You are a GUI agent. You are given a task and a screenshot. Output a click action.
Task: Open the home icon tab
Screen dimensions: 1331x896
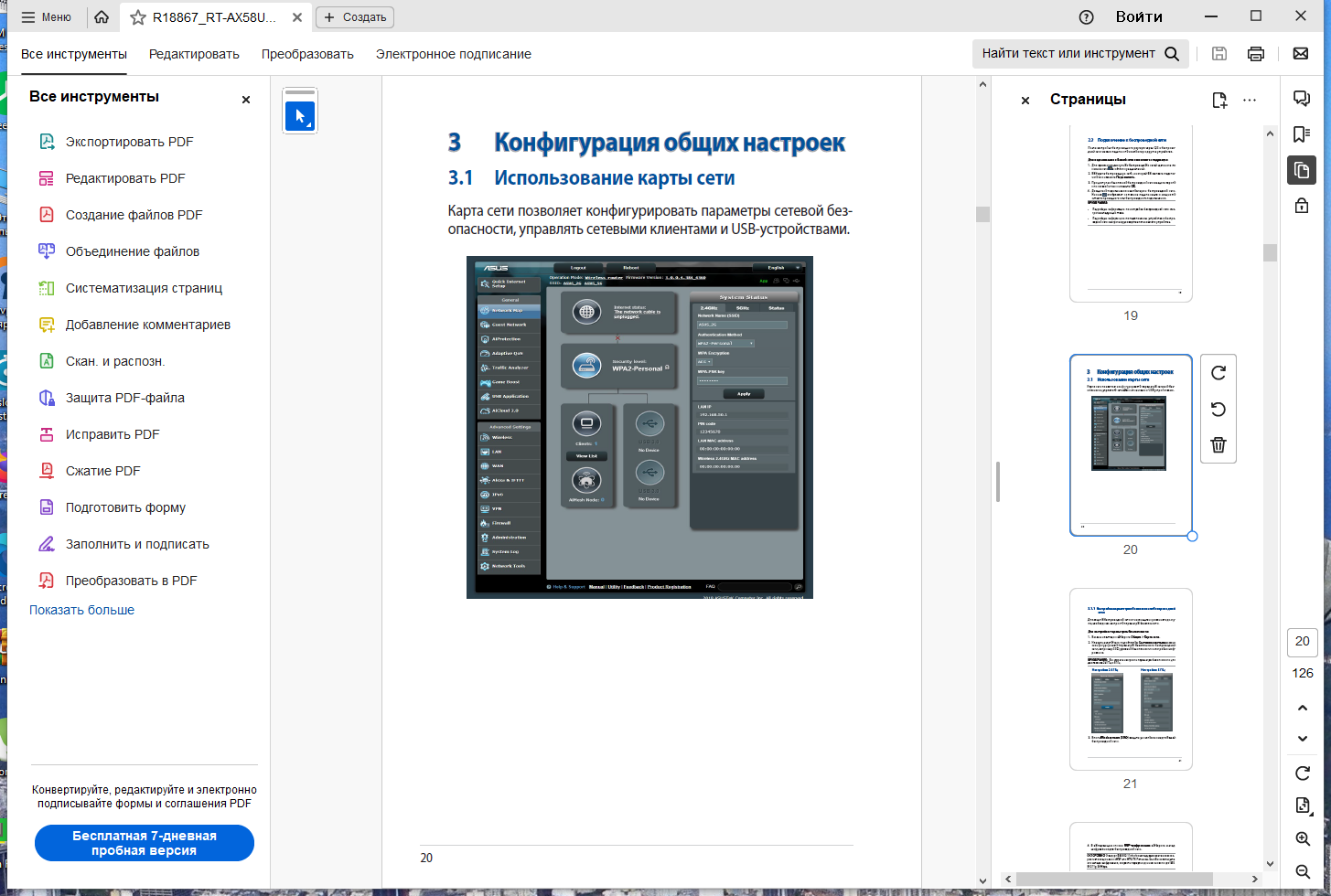tap(102, 17)
